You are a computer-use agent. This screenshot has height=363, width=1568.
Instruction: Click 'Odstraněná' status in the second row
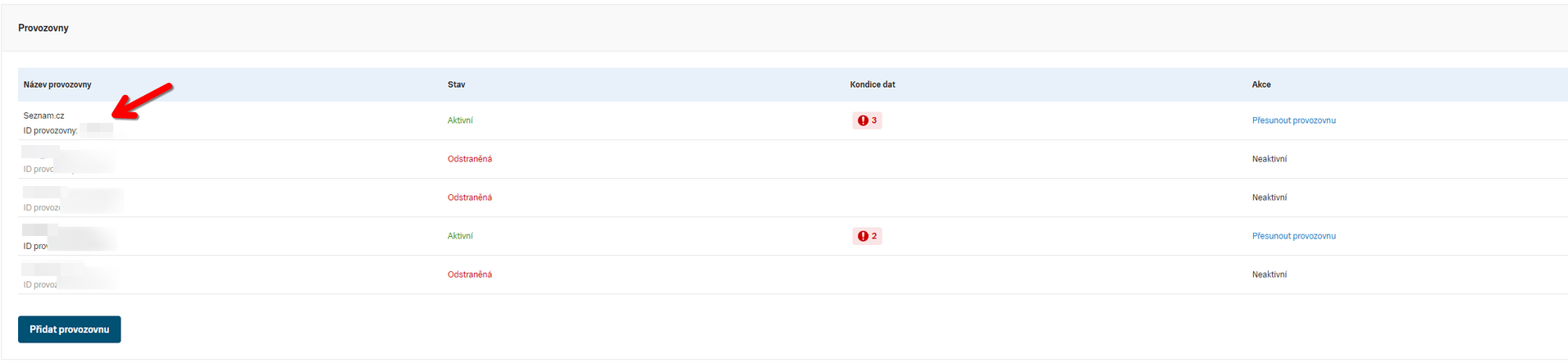coord(469,159)
